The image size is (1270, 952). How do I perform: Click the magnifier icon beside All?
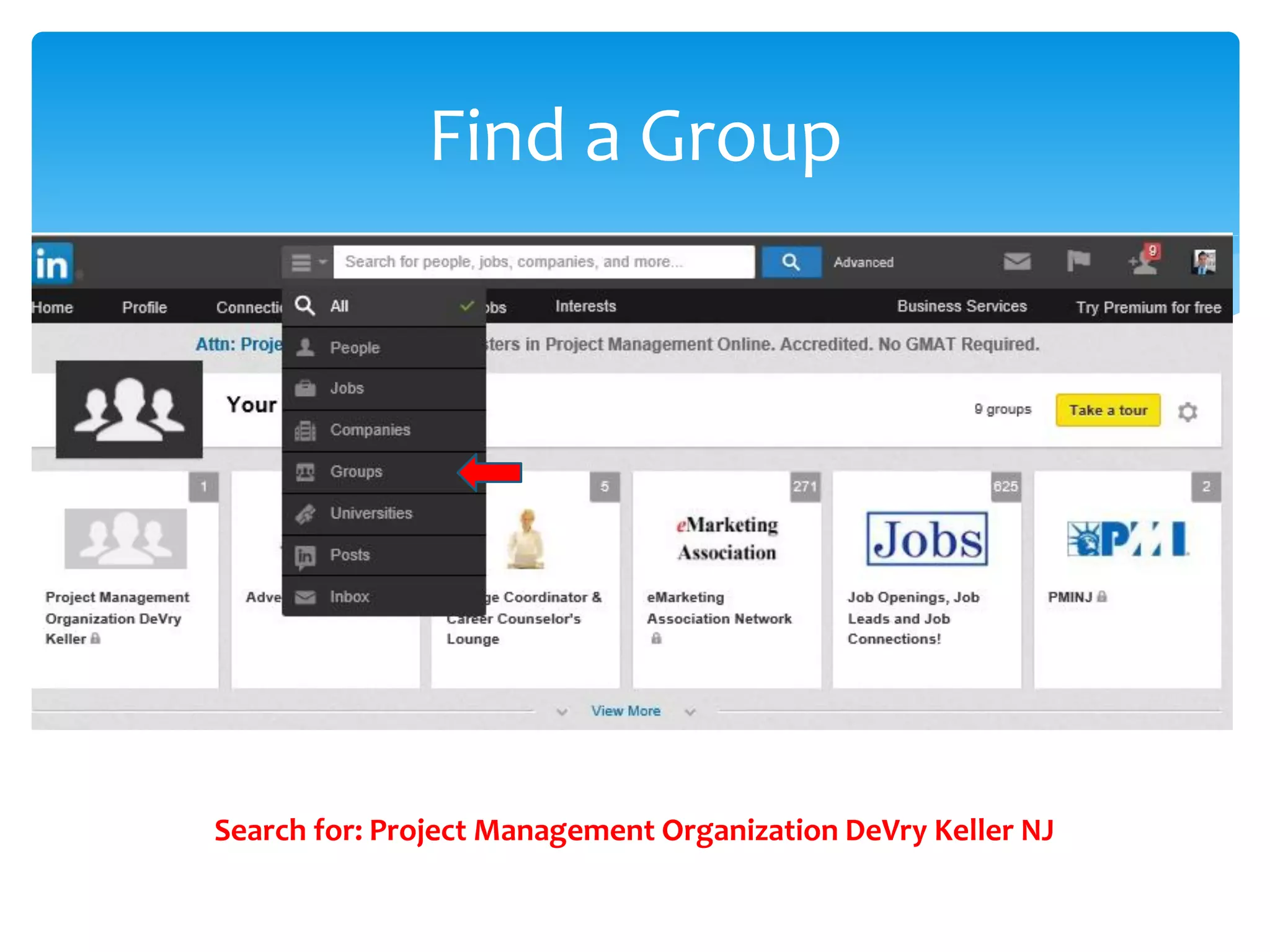[x=304, y=306]
